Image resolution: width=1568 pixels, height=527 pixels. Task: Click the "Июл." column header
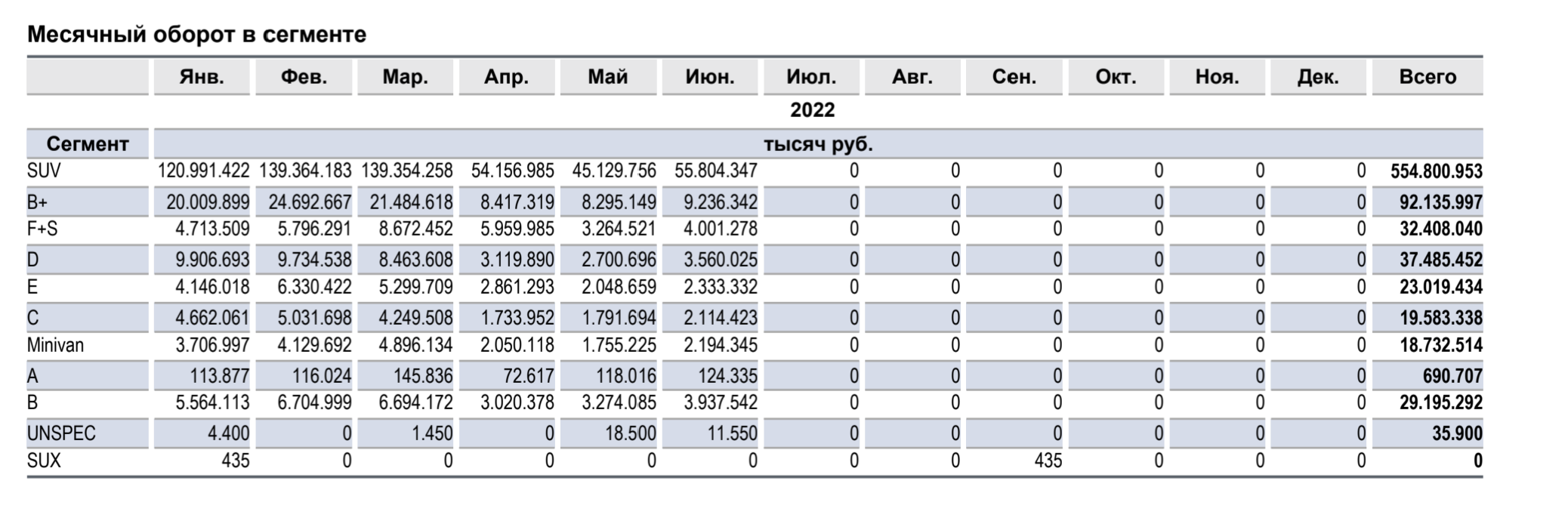[811, 77]
